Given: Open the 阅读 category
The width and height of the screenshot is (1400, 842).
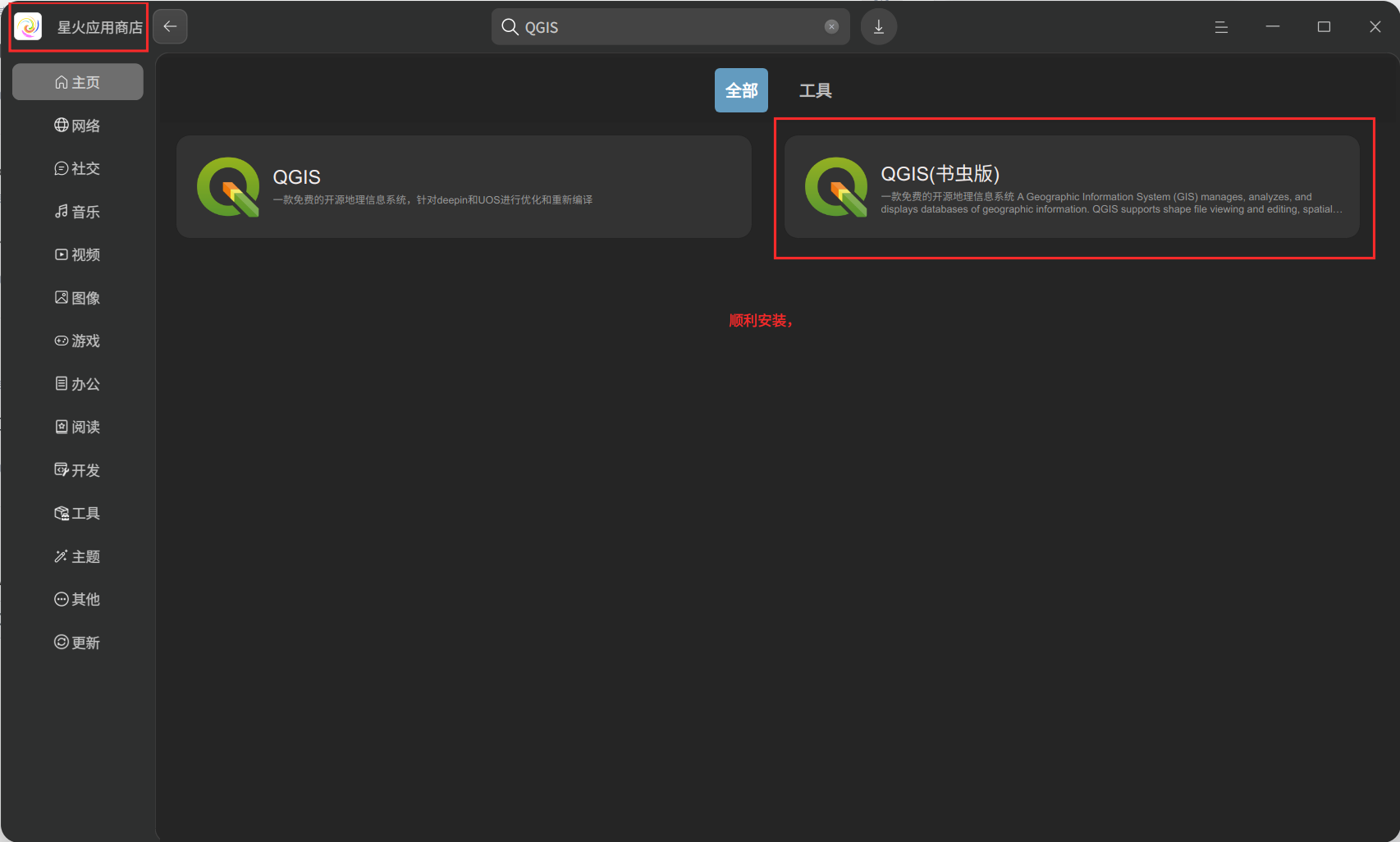Looking at the screenshot, I should pos(78,427).
